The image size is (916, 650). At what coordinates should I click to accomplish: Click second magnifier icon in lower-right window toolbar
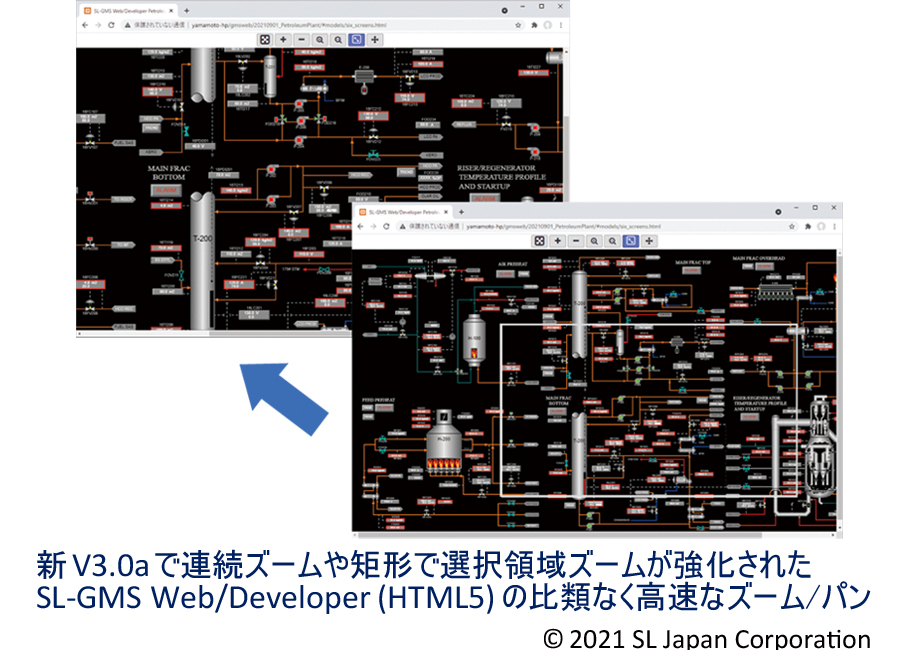click(x=612, y=241)
